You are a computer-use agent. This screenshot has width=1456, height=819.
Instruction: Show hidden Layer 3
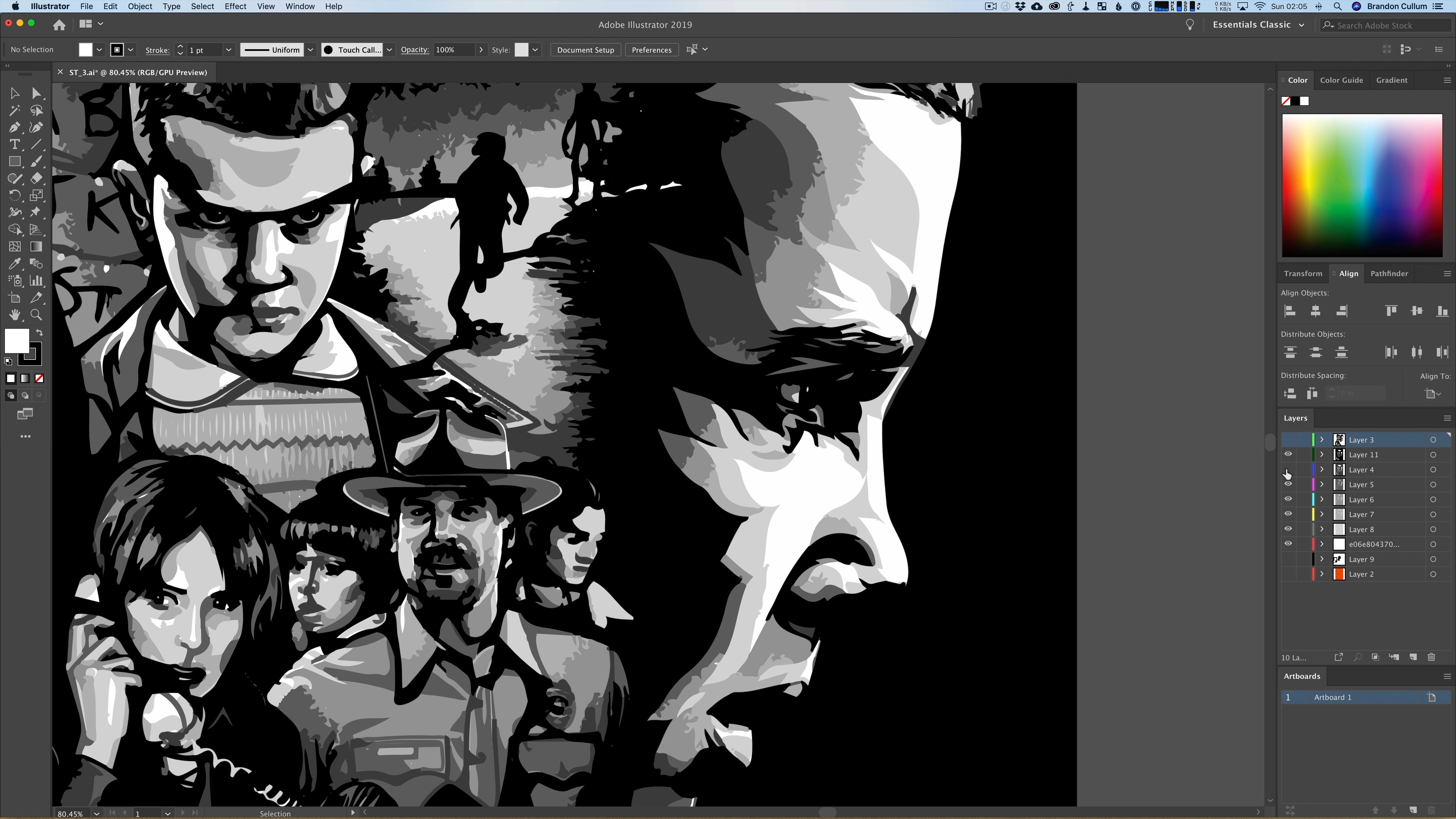coord(1288,440)
